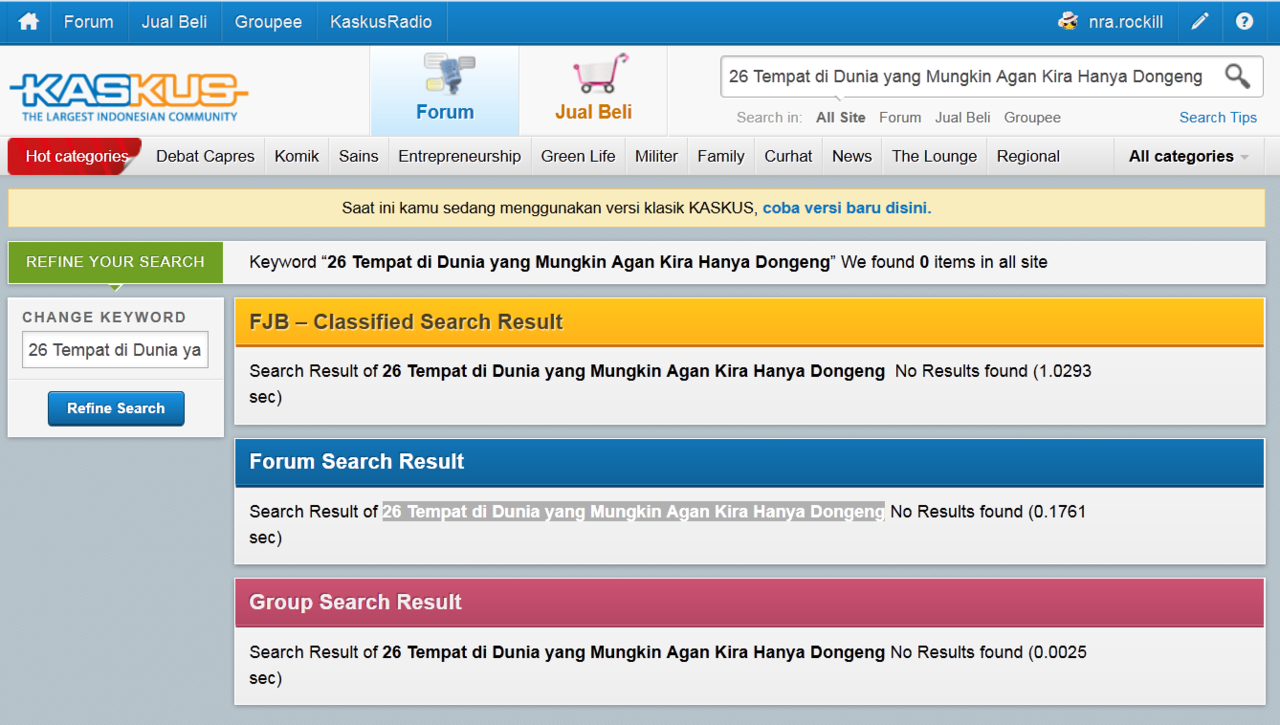The height and width of the screenshot is (725, 1280).
Task: Open the News category
Action: [852, 156]
